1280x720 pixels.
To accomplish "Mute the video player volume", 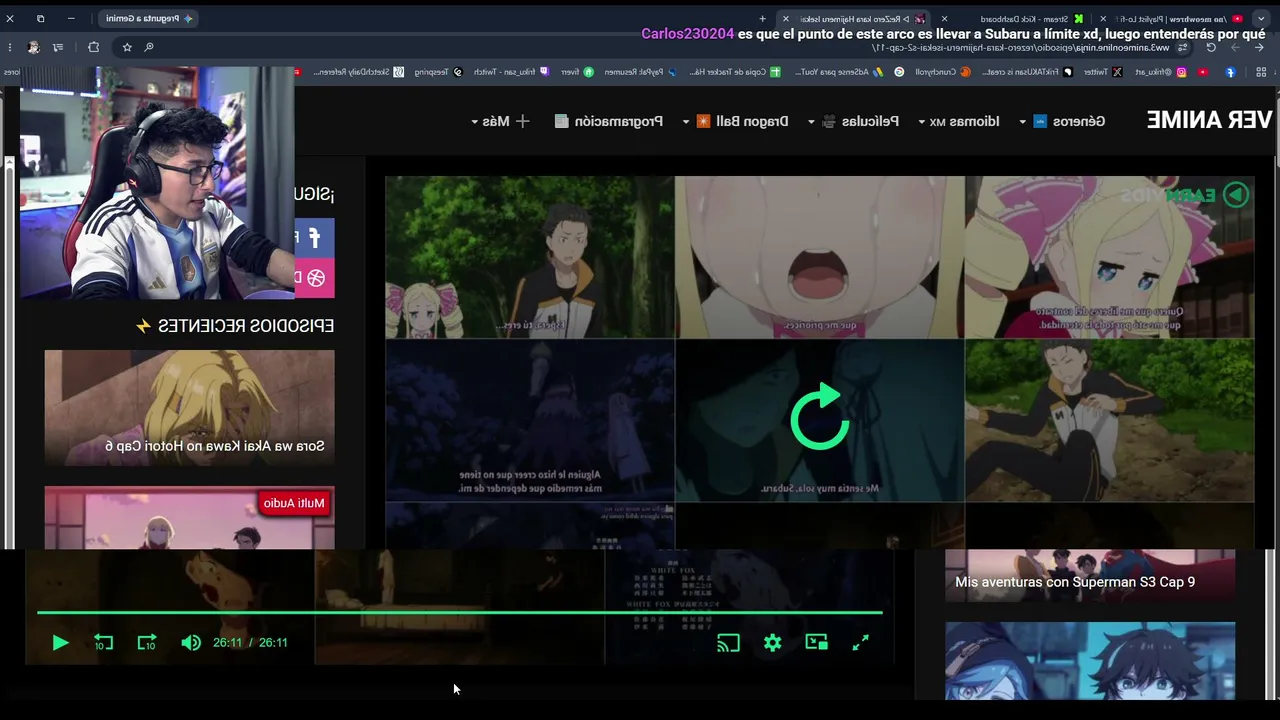I will pos(191,643).
